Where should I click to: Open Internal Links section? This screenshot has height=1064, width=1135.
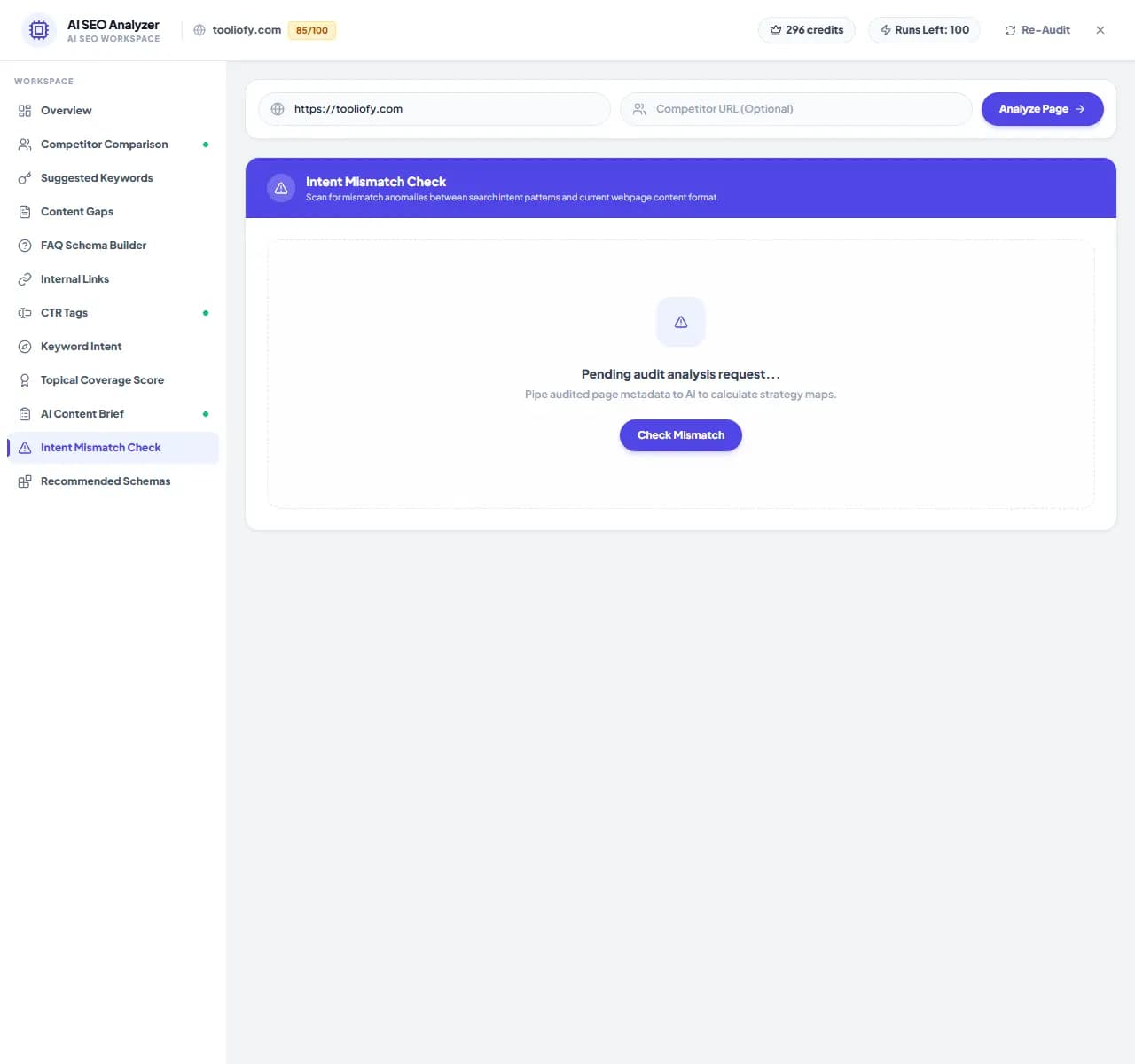[x=113, y=279]
